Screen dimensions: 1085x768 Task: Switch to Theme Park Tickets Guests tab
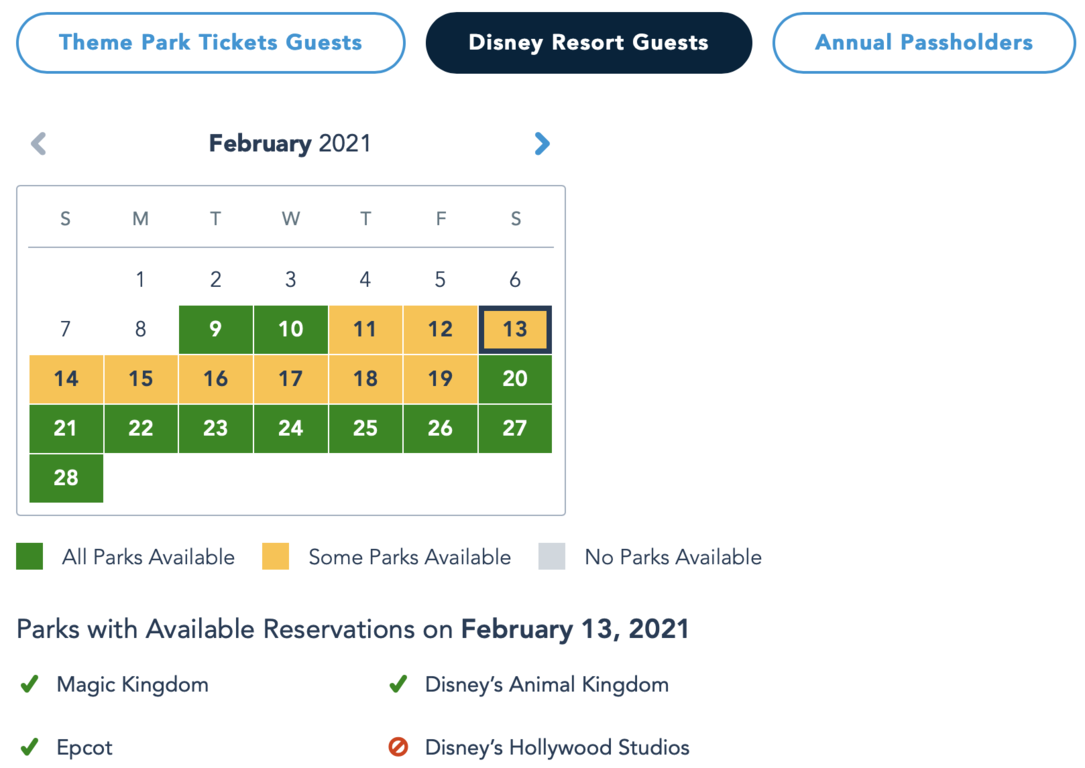tap(210, 43)
